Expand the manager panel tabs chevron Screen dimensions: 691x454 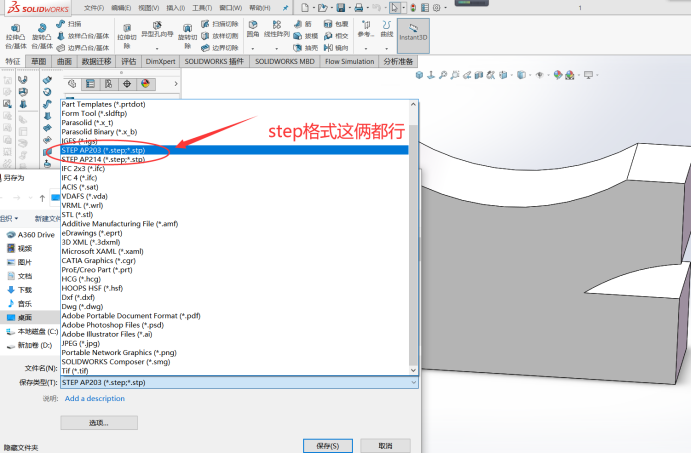pos(176,84)
